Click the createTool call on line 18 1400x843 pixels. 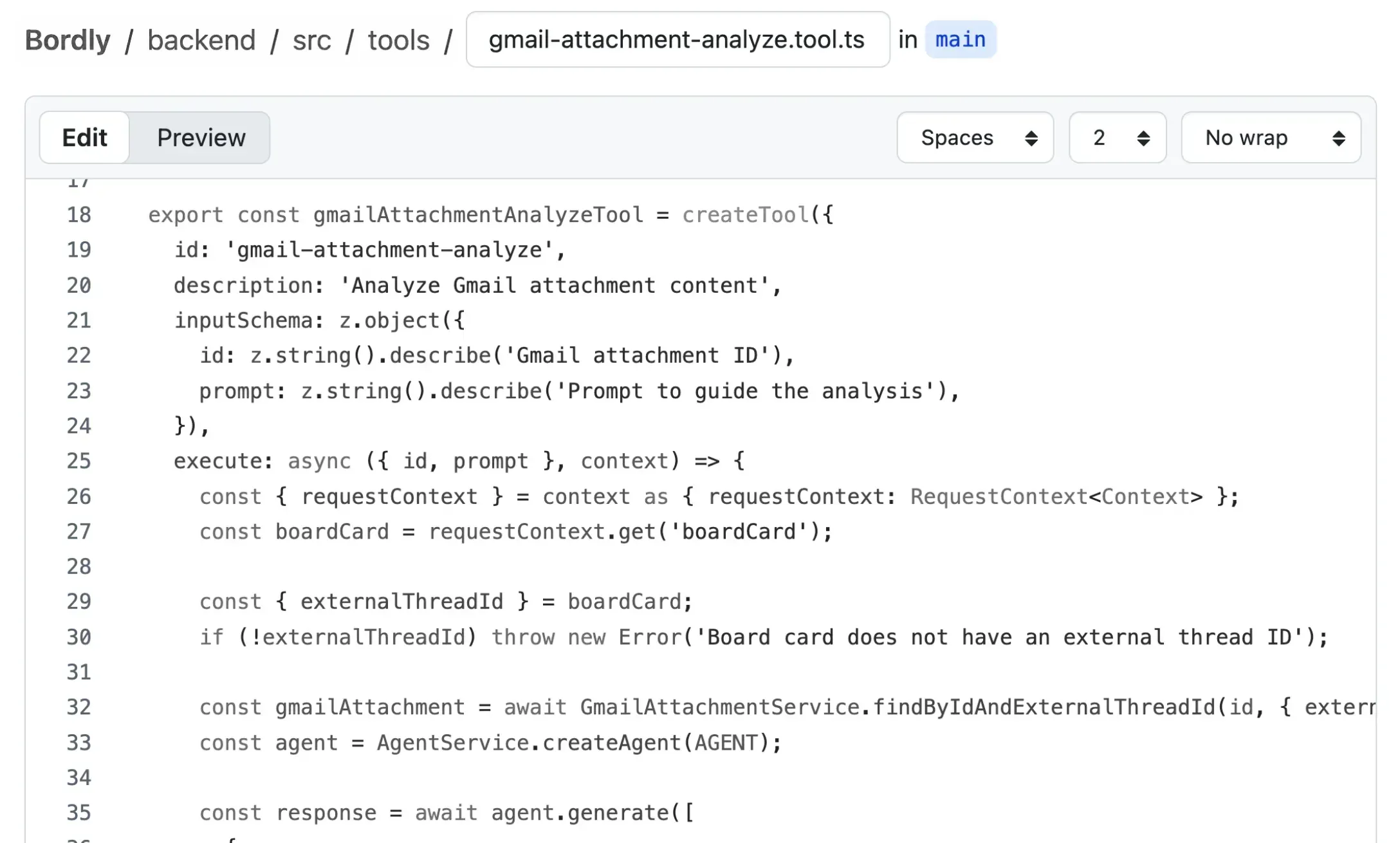pos(745,215)
